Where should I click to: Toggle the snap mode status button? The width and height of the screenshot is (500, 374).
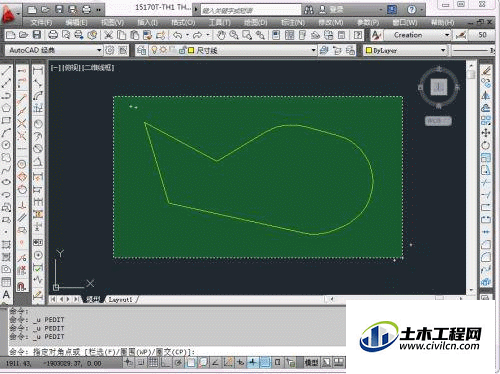141,362
